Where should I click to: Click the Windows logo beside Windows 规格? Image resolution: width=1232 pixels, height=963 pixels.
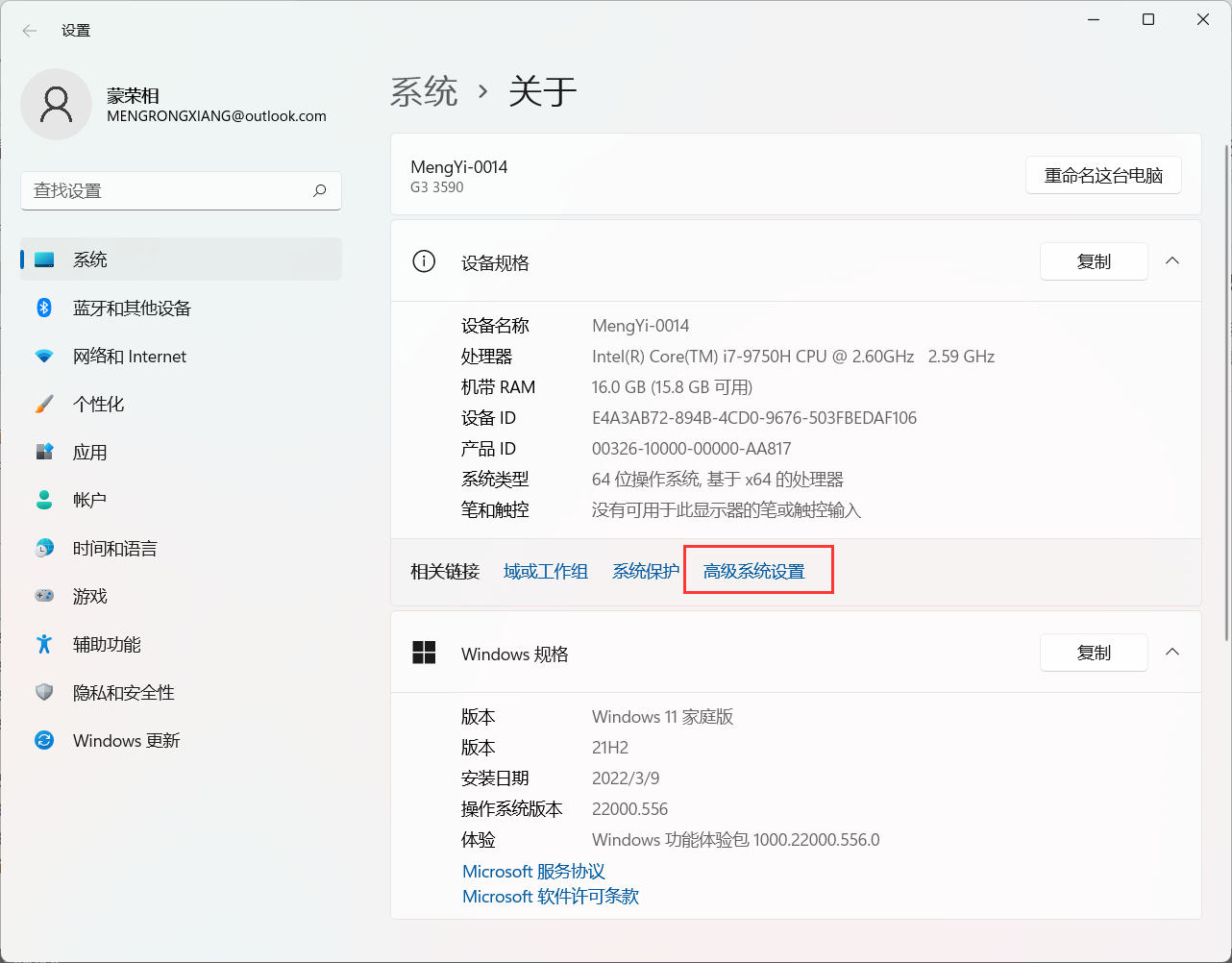tap(424, 653)
